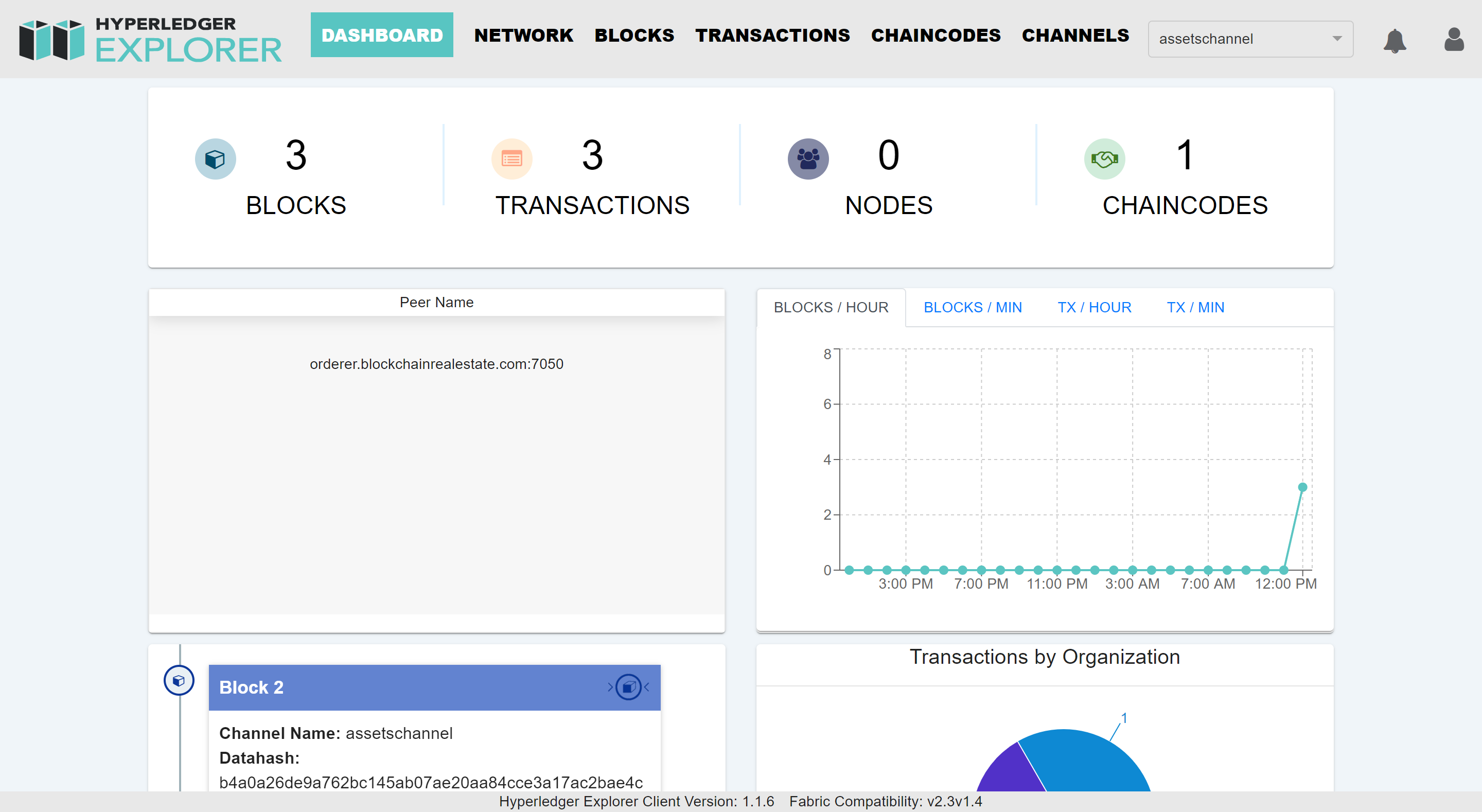The image size is (1482, 812).
Task: Open the TX / MIN tab
Action: coord(1195,307)
